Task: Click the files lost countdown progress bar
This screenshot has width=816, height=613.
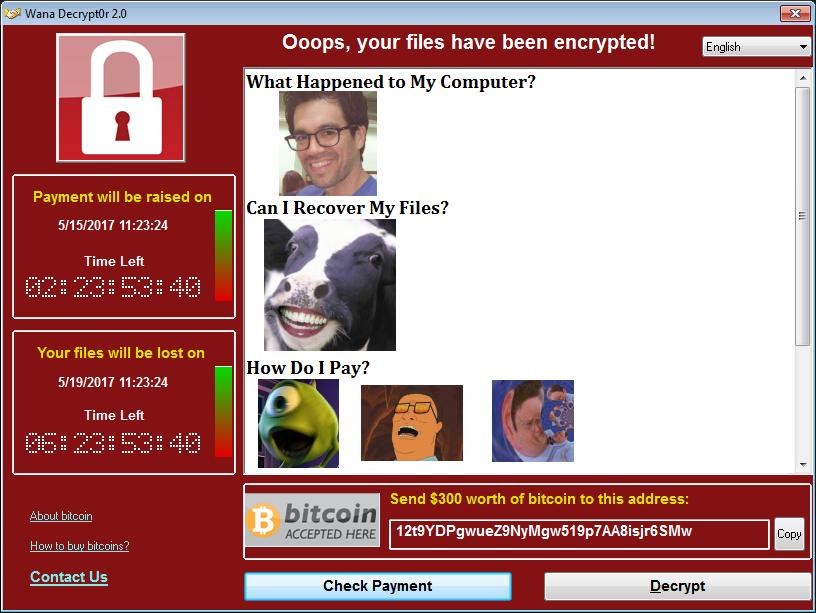Action: [x=223, y=412]
